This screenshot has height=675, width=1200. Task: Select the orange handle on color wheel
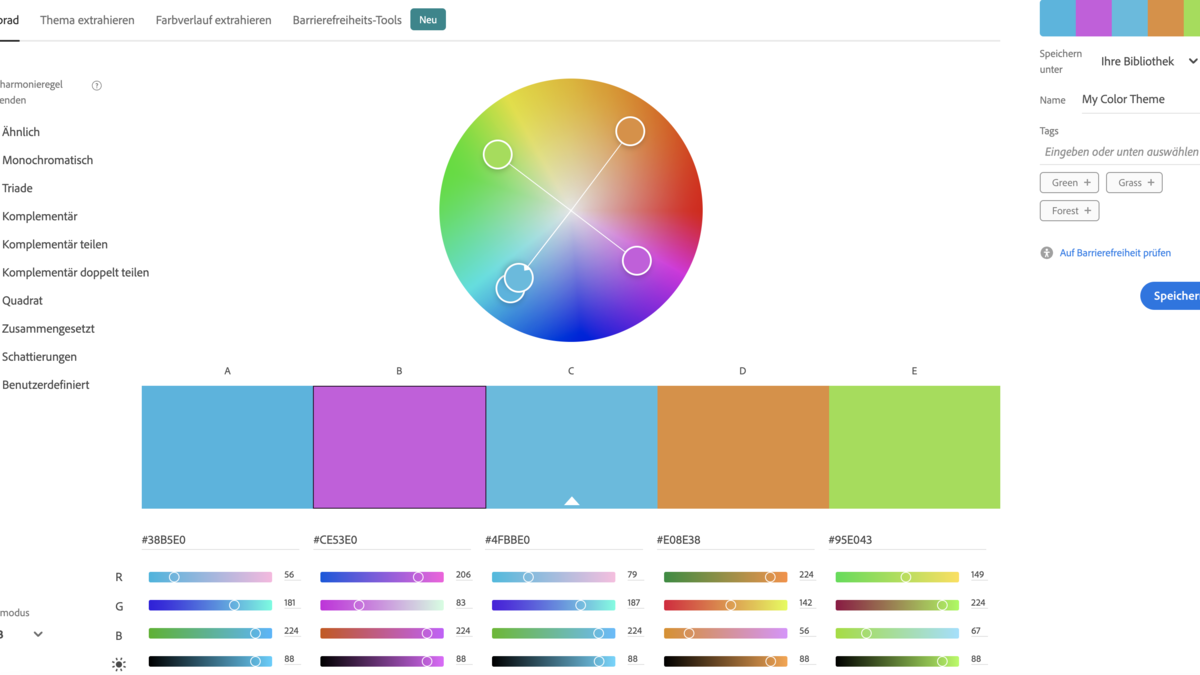(630, 131)
